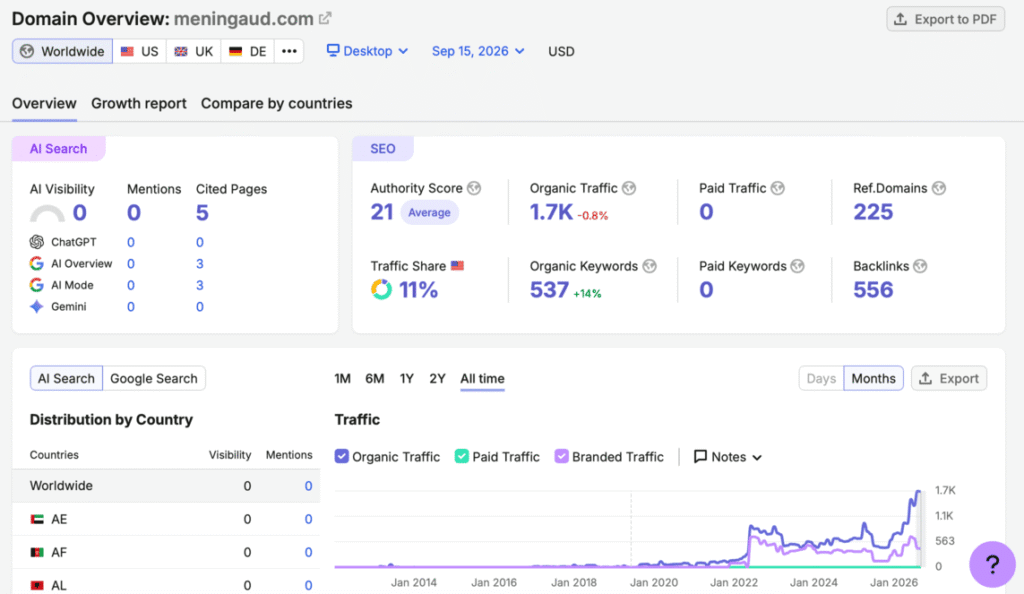Open Organic Traffic value 1.7K
This screenshot has height=594, width=1024.
551,211
